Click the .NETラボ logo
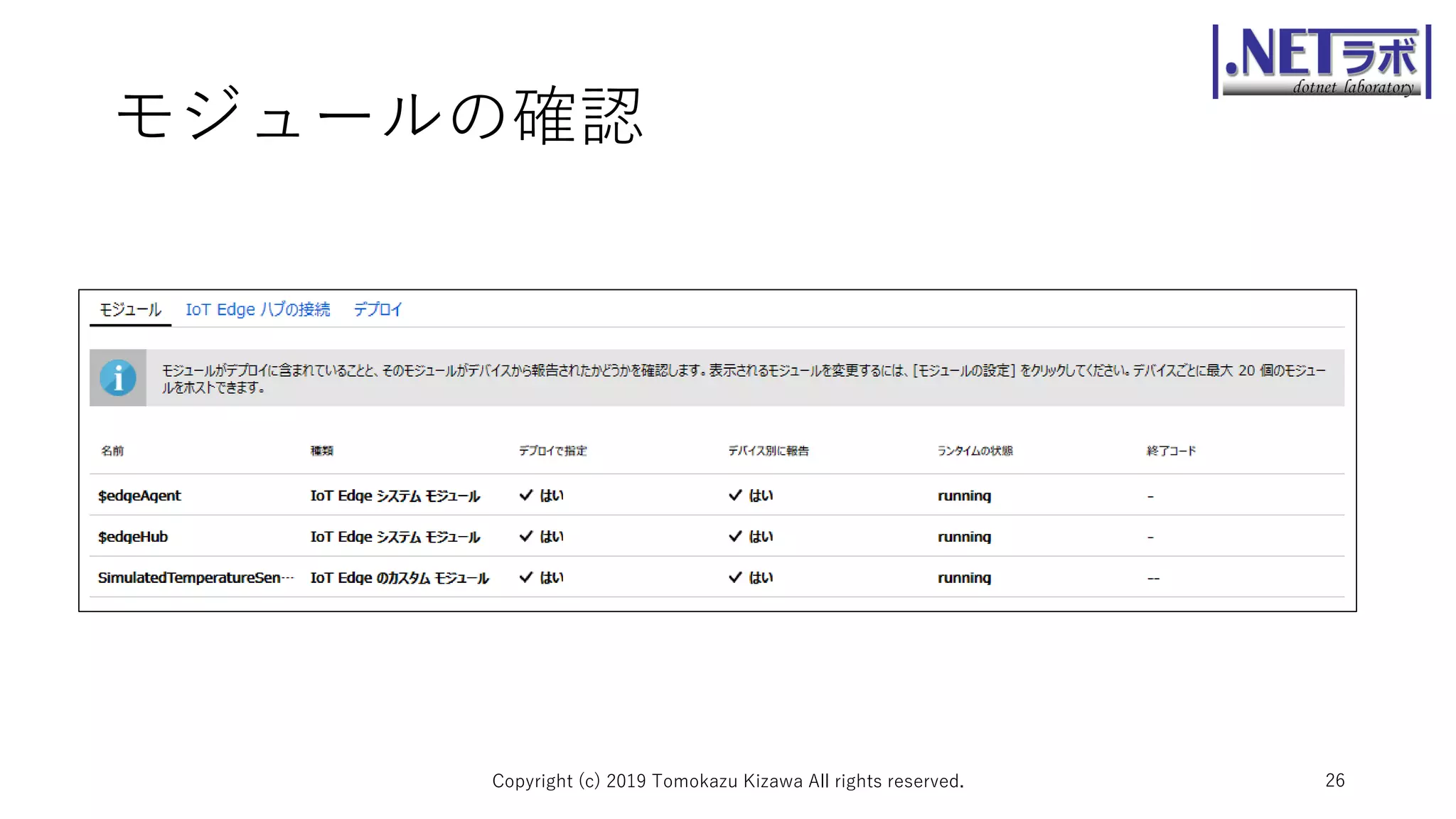This screenshot has width=1456, height=819. 1322,62
